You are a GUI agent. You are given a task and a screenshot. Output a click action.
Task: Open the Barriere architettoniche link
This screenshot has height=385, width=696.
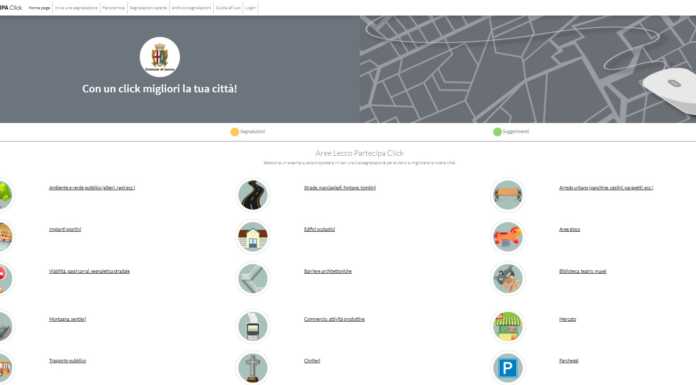pos(328,271)
